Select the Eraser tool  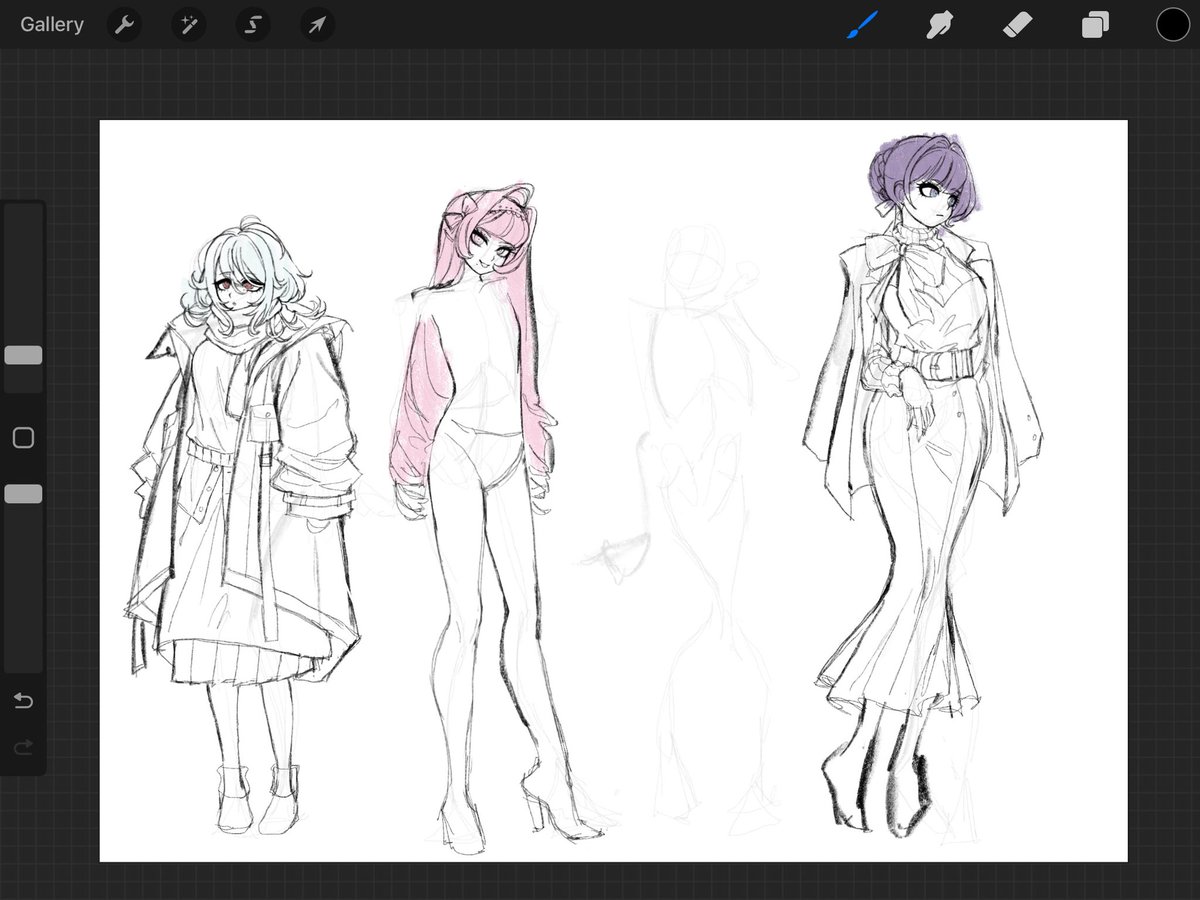point(1017,25)
